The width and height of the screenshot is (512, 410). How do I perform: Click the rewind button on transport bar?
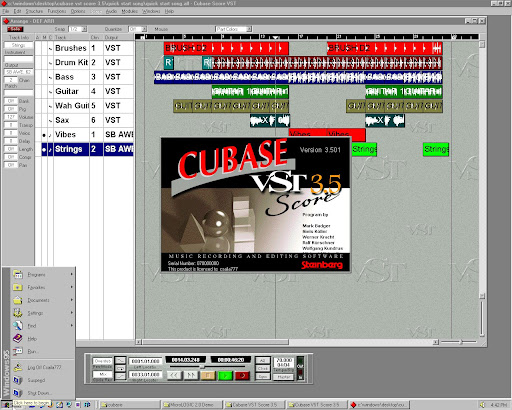174,375
